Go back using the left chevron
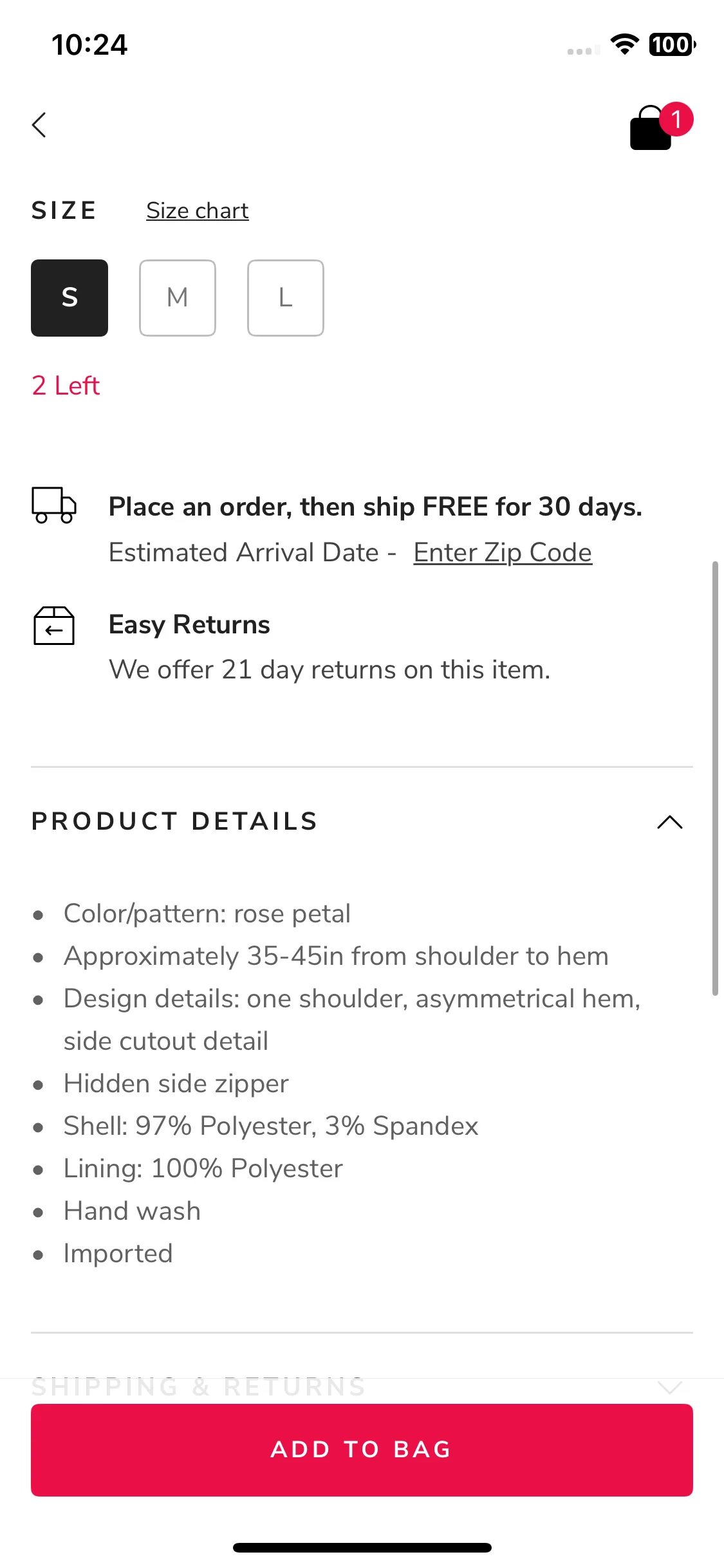The height and width of the screenshot is (1568, 724). coord(39,125)
